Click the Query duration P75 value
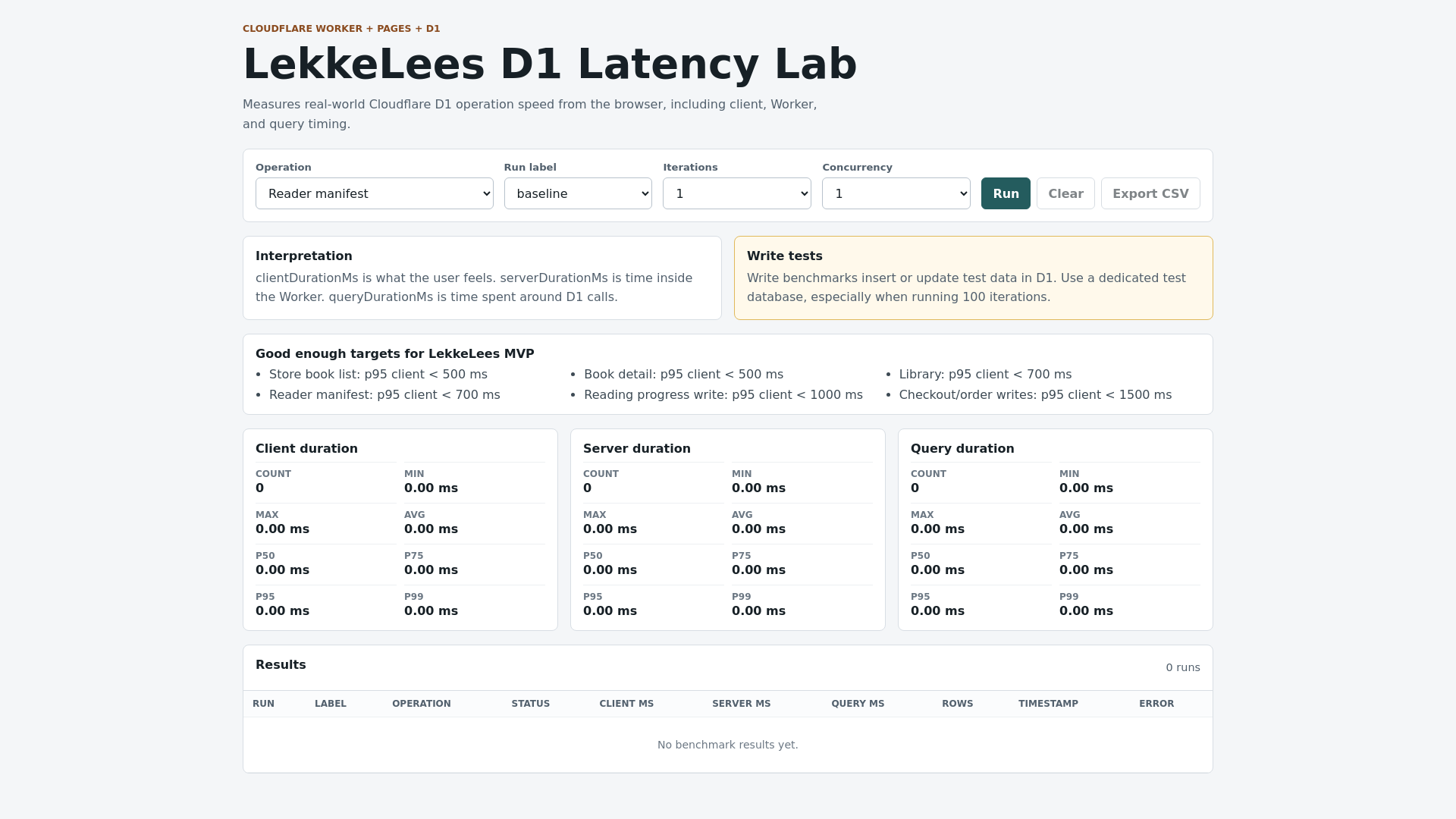 (x=1086, y=570)
